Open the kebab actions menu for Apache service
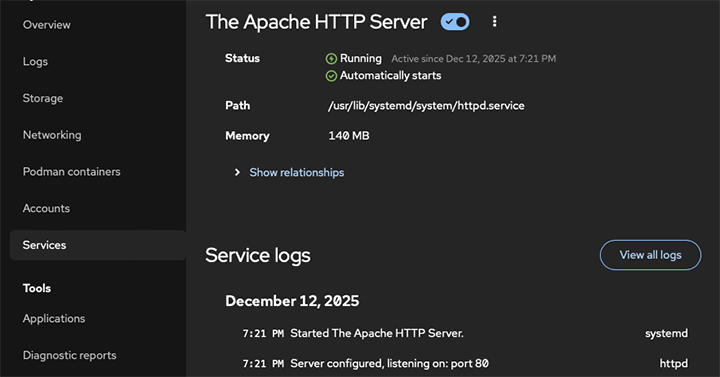 coord(495,22)
